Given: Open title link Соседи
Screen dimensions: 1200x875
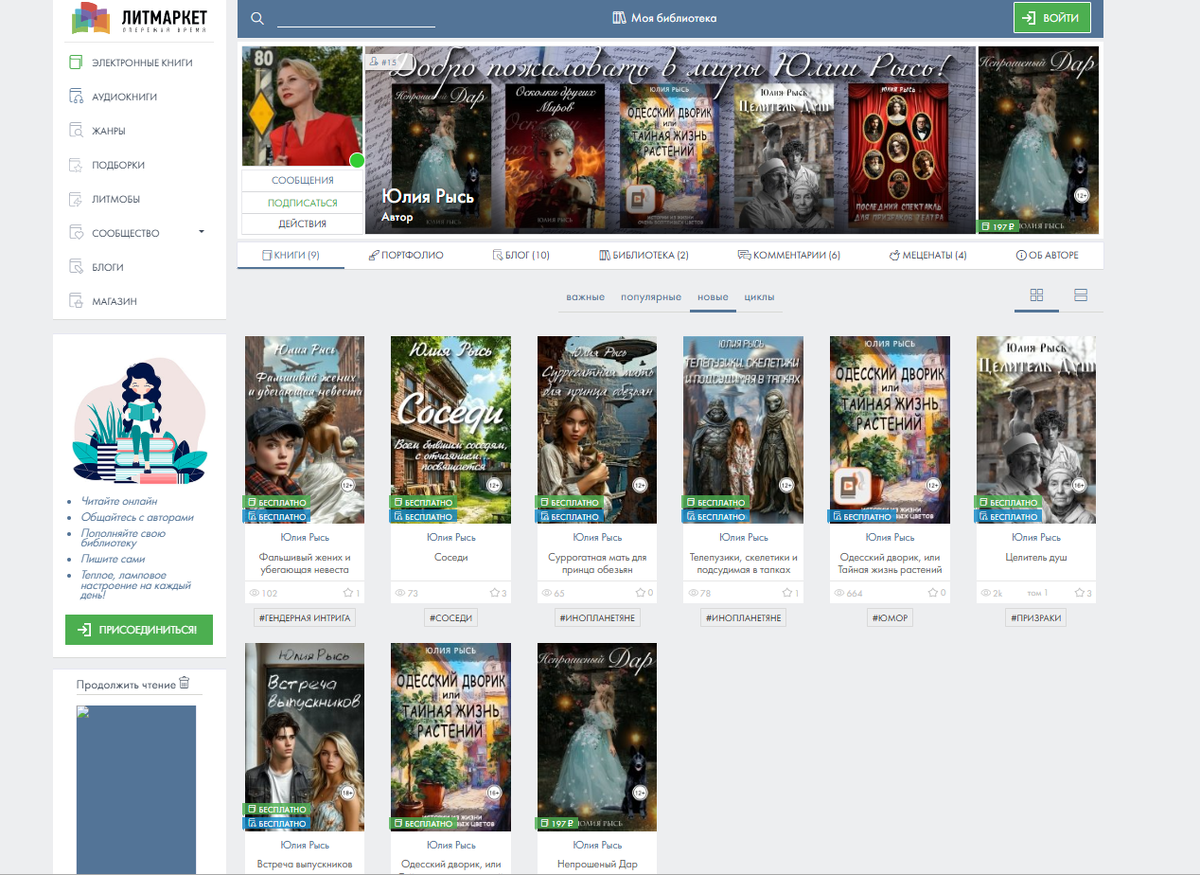Looking at the screenshot, I should 451,557.
